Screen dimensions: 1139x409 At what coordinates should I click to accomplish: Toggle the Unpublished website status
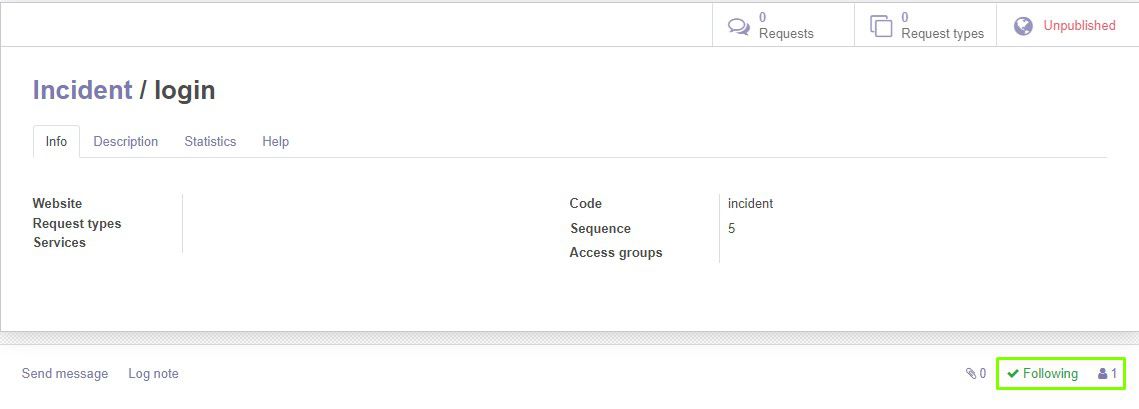(1067, 25)
